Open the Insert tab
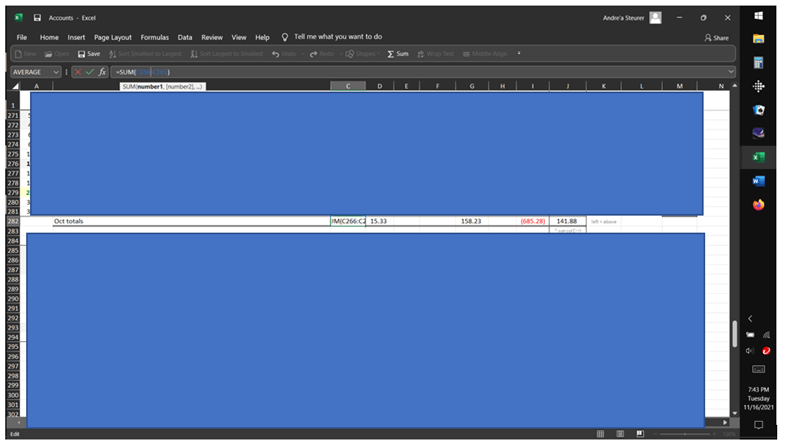Viewport: 786px width, 447px height. (x=76, y=37)
